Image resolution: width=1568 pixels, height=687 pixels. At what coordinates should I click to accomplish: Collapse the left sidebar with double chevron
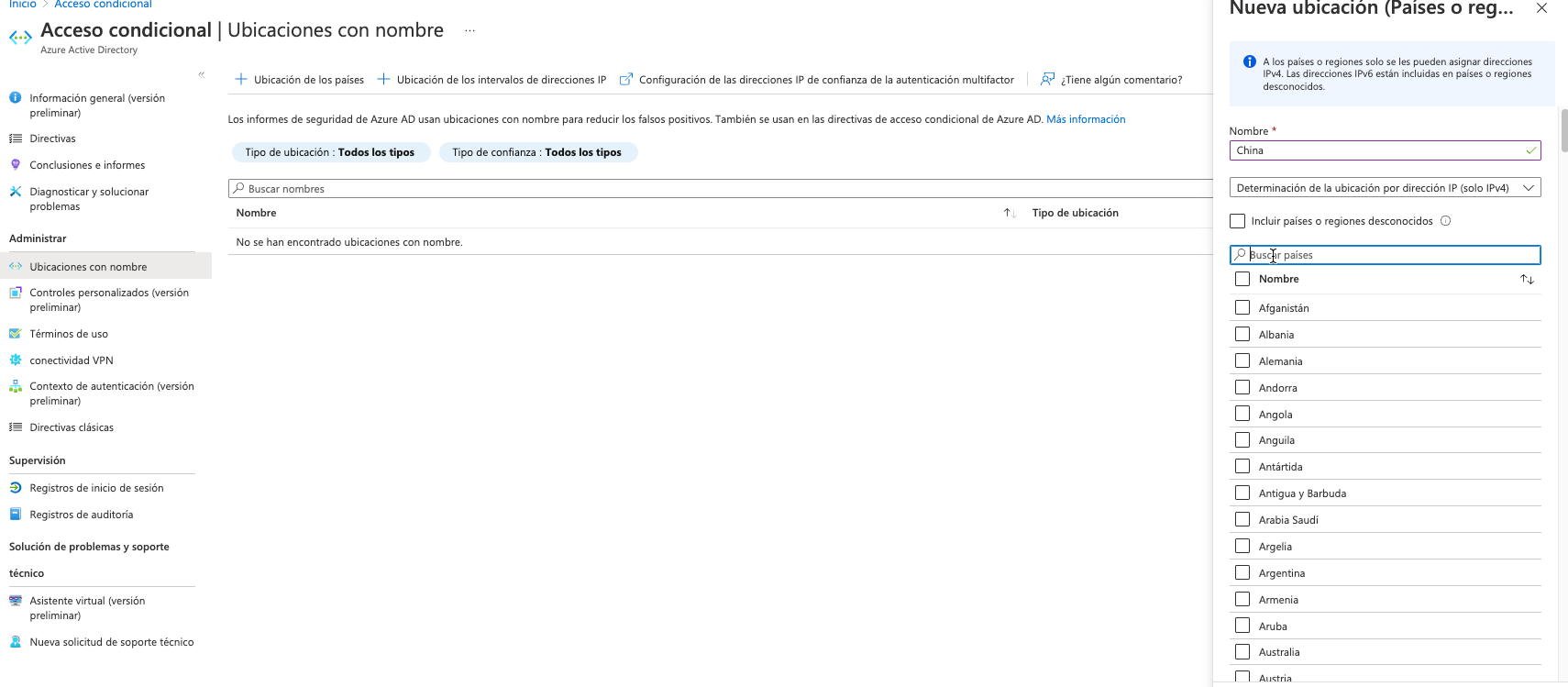tap(202, 74)
